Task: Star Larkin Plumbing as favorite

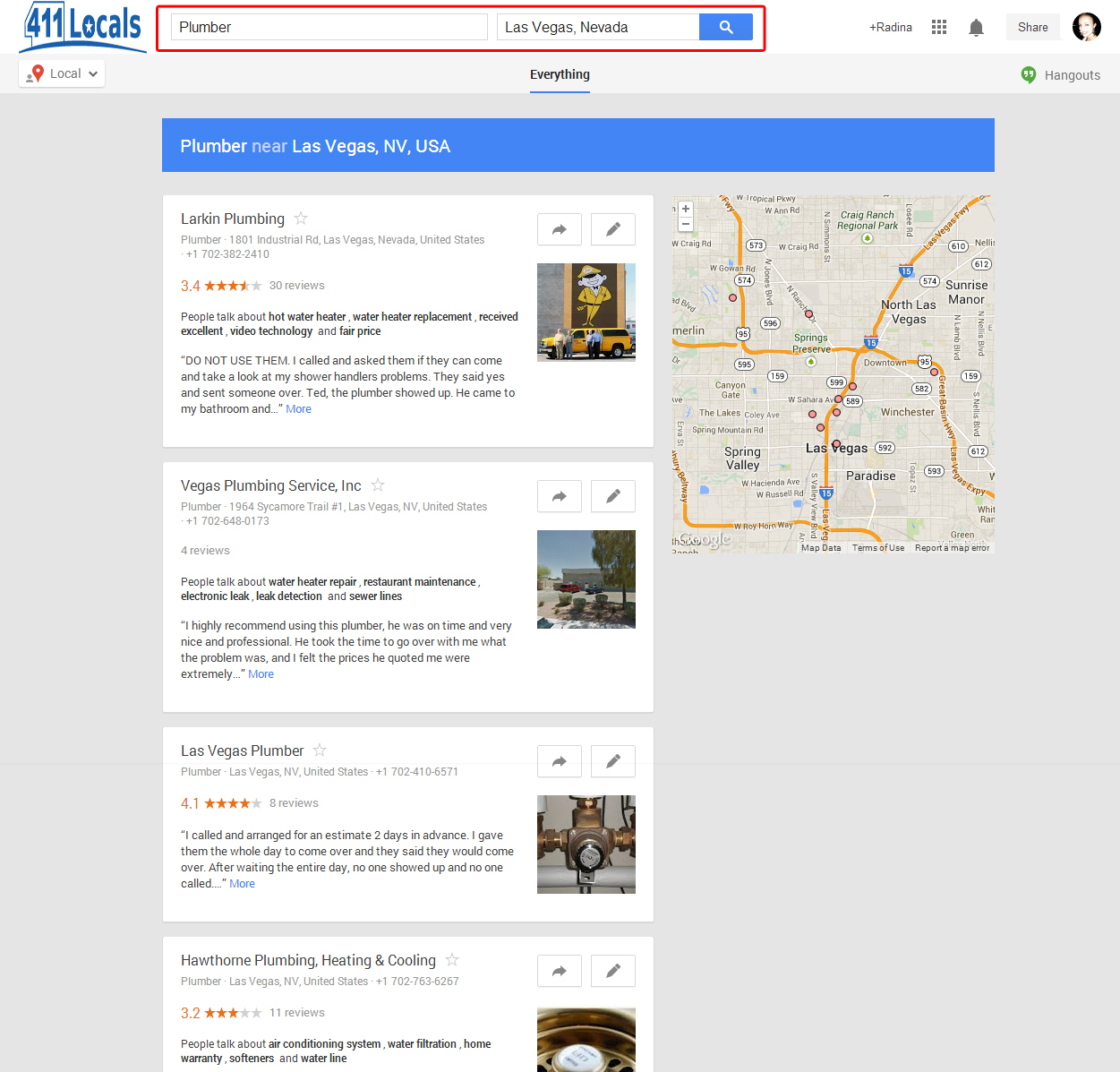Action: tap(301, 219)
